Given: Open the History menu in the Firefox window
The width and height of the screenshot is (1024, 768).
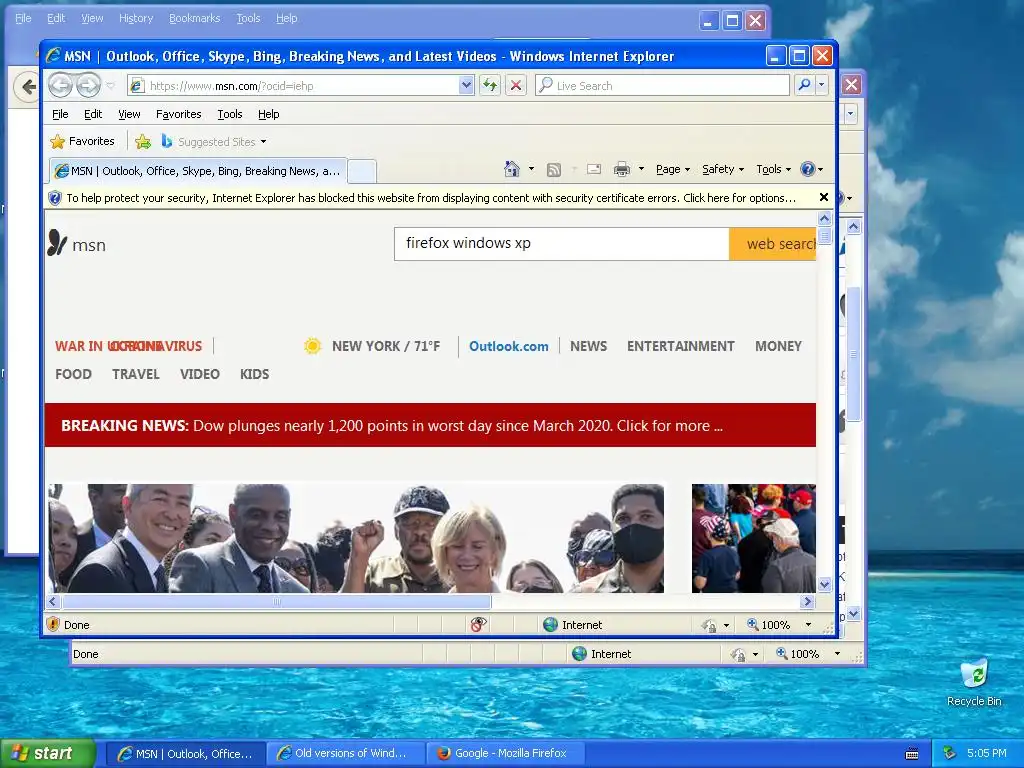Looking at the screenshot, I should [x=136, y=18].
